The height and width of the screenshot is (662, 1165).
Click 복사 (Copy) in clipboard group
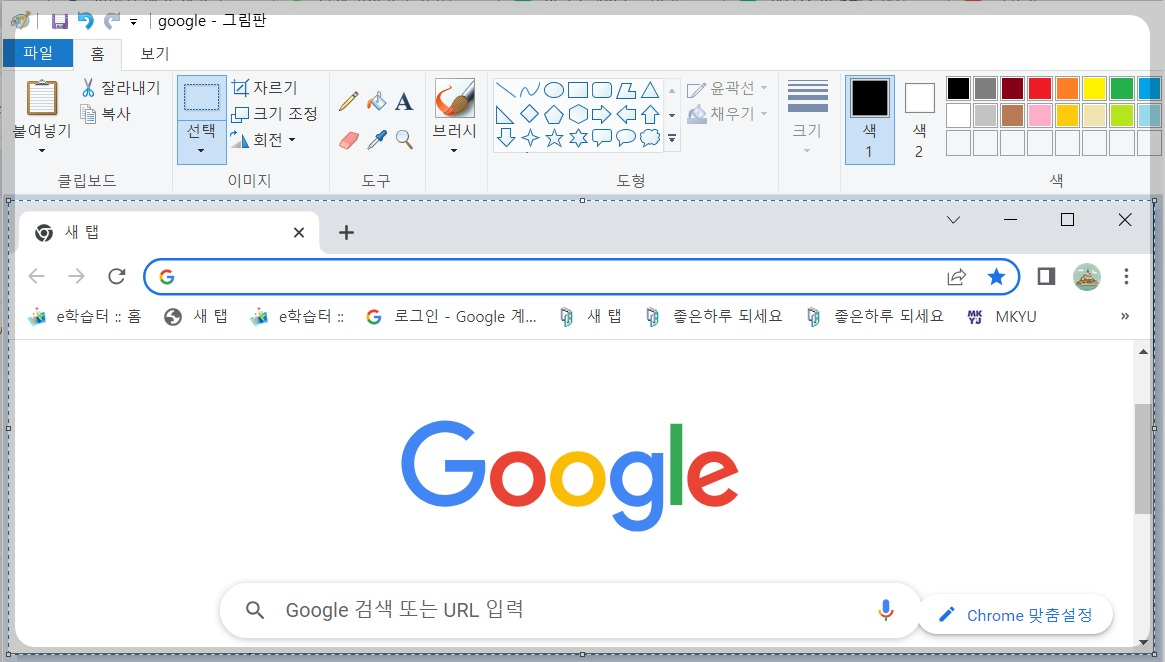[x=106, y=114]
